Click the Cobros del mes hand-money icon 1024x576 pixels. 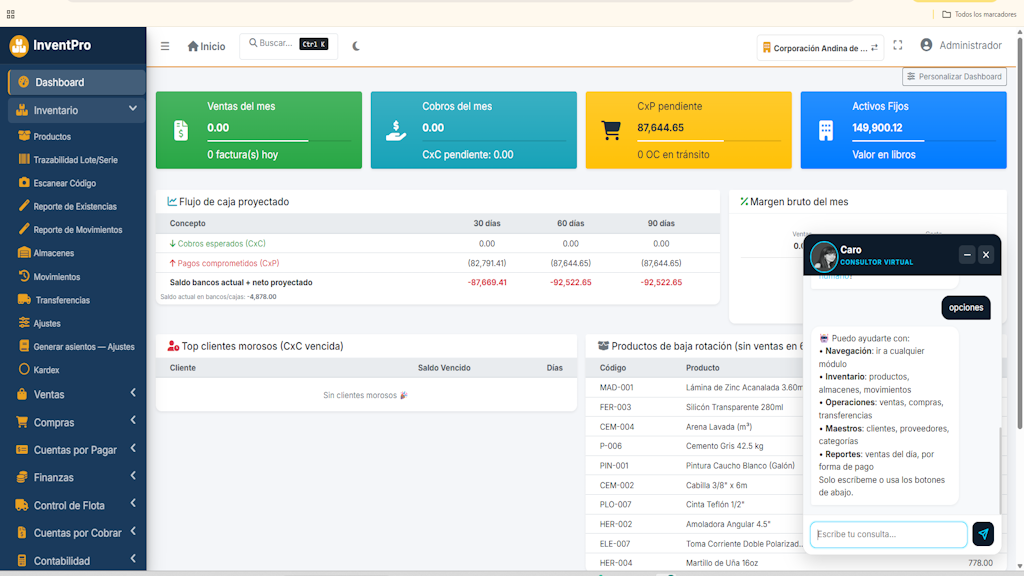[396, 131]
